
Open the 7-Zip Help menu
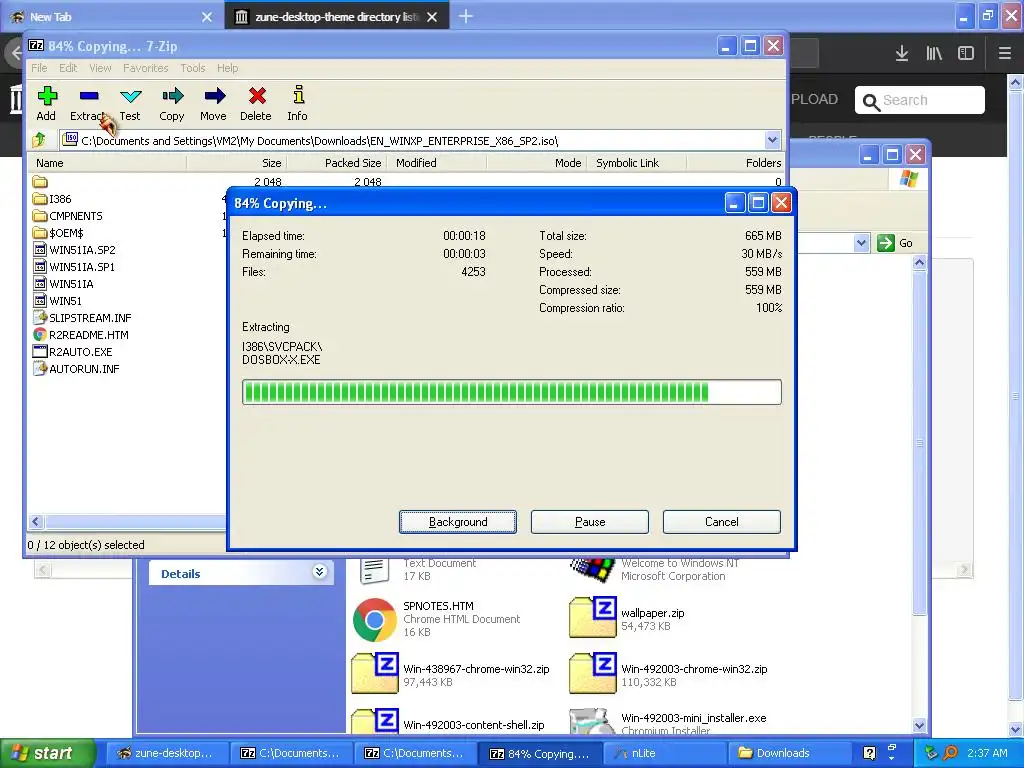227,68
